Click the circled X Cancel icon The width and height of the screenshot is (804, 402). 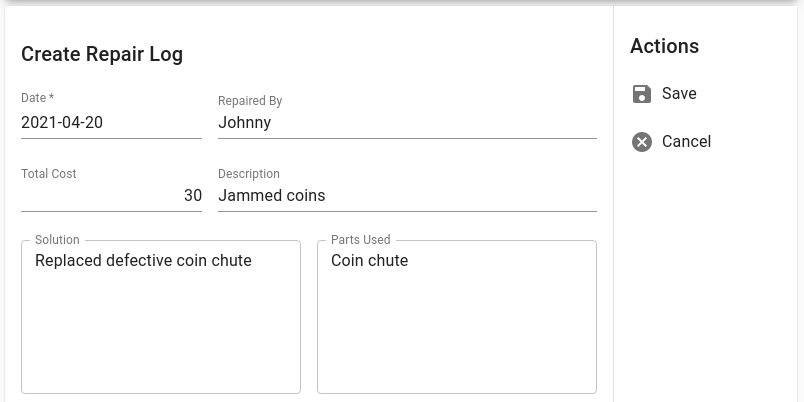641,142
